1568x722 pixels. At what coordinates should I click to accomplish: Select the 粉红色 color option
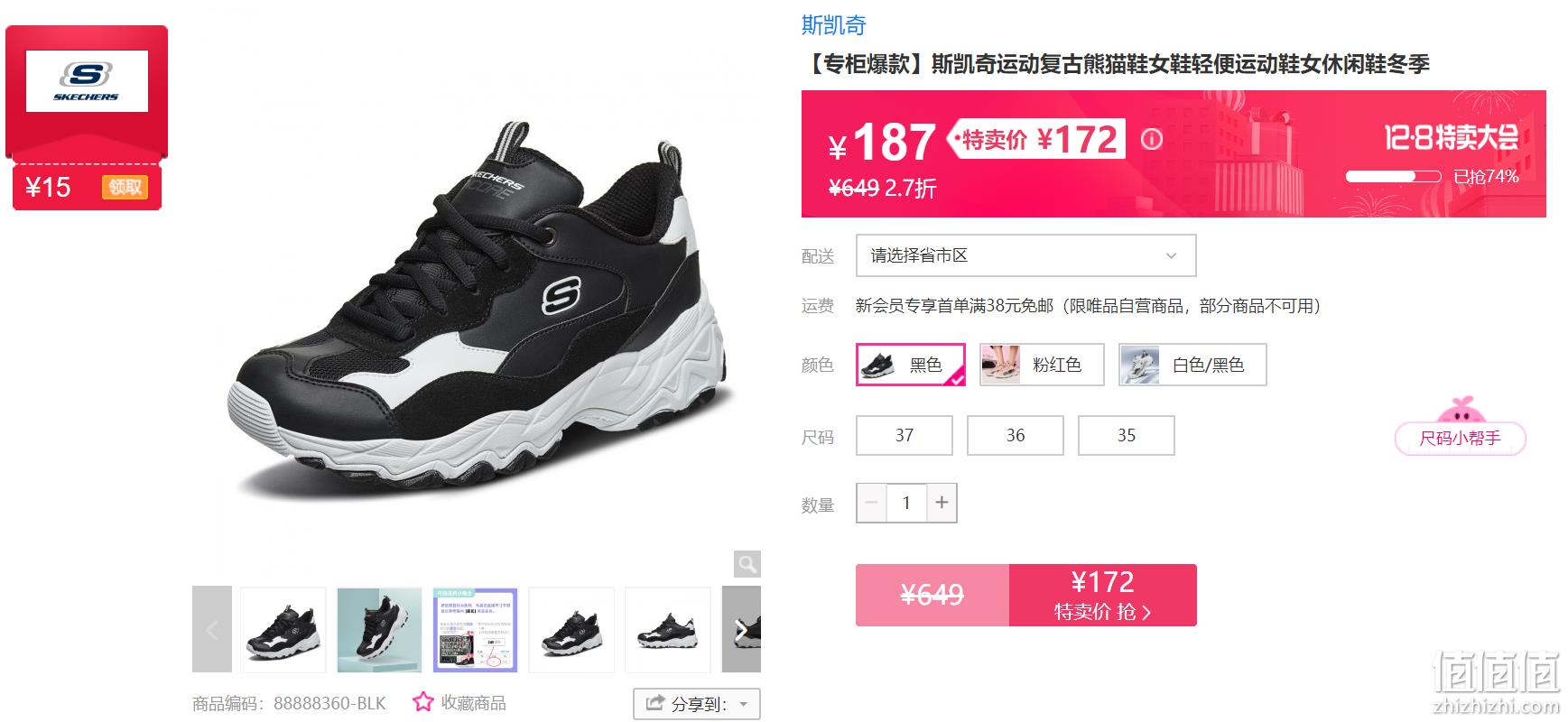click(1042, 365)
